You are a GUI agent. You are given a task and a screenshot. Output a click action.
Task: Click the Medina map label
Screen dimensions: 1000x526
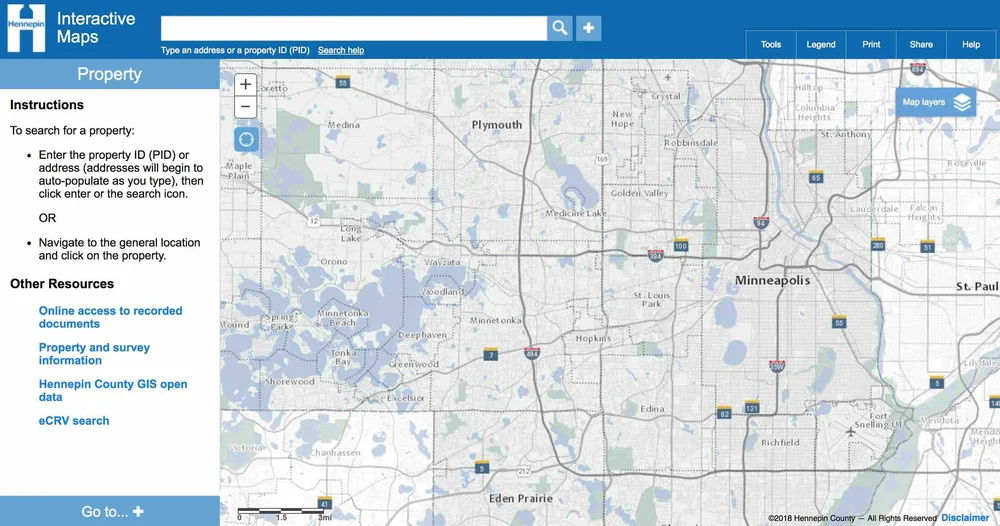pyautogui.click(x=344, y=125)
